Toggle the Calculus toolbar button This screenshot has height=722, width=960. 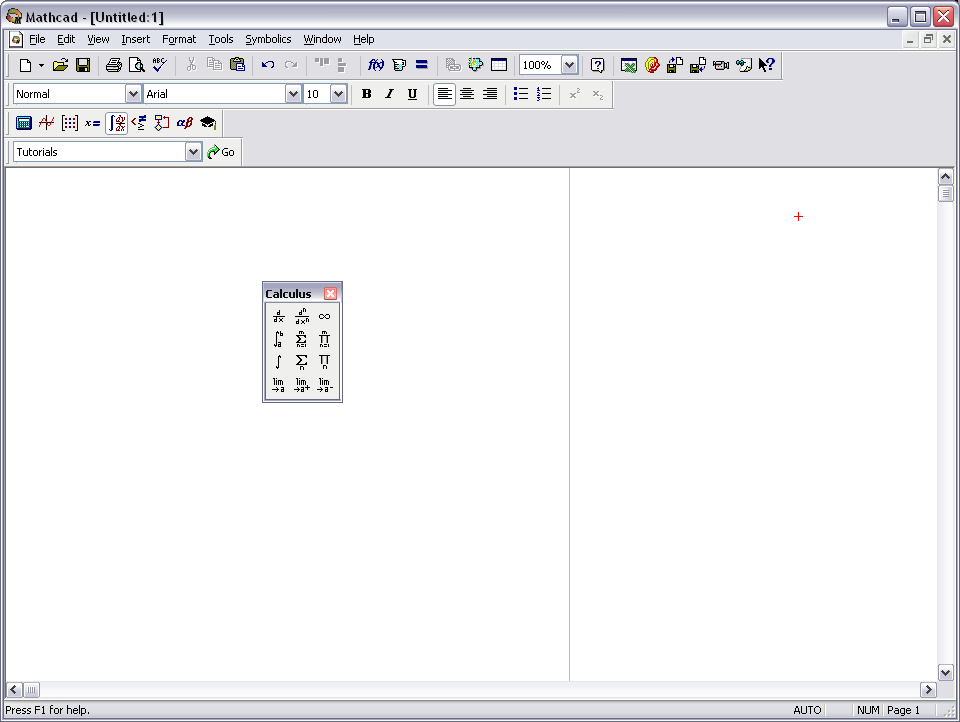(x=116, y=123)
